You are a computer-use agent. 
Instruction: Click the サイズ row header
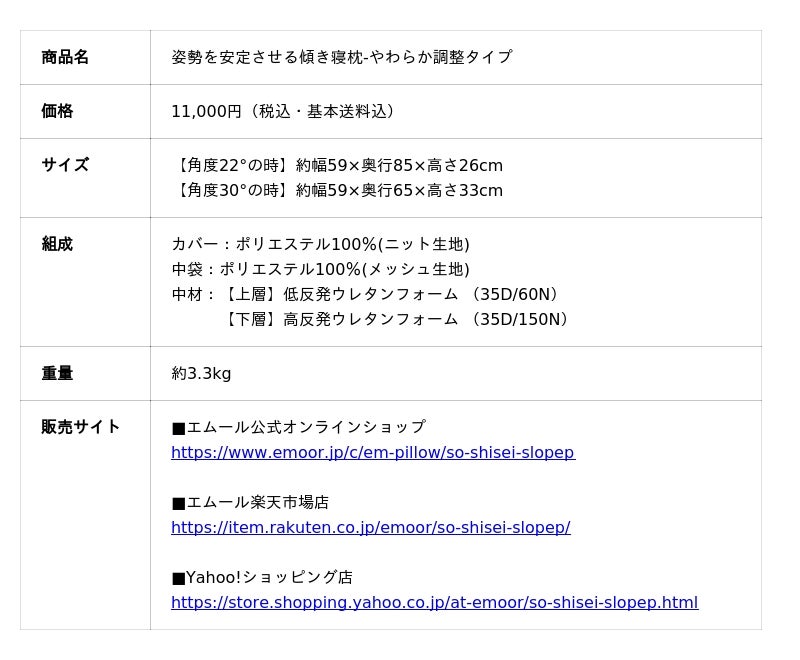65,166
